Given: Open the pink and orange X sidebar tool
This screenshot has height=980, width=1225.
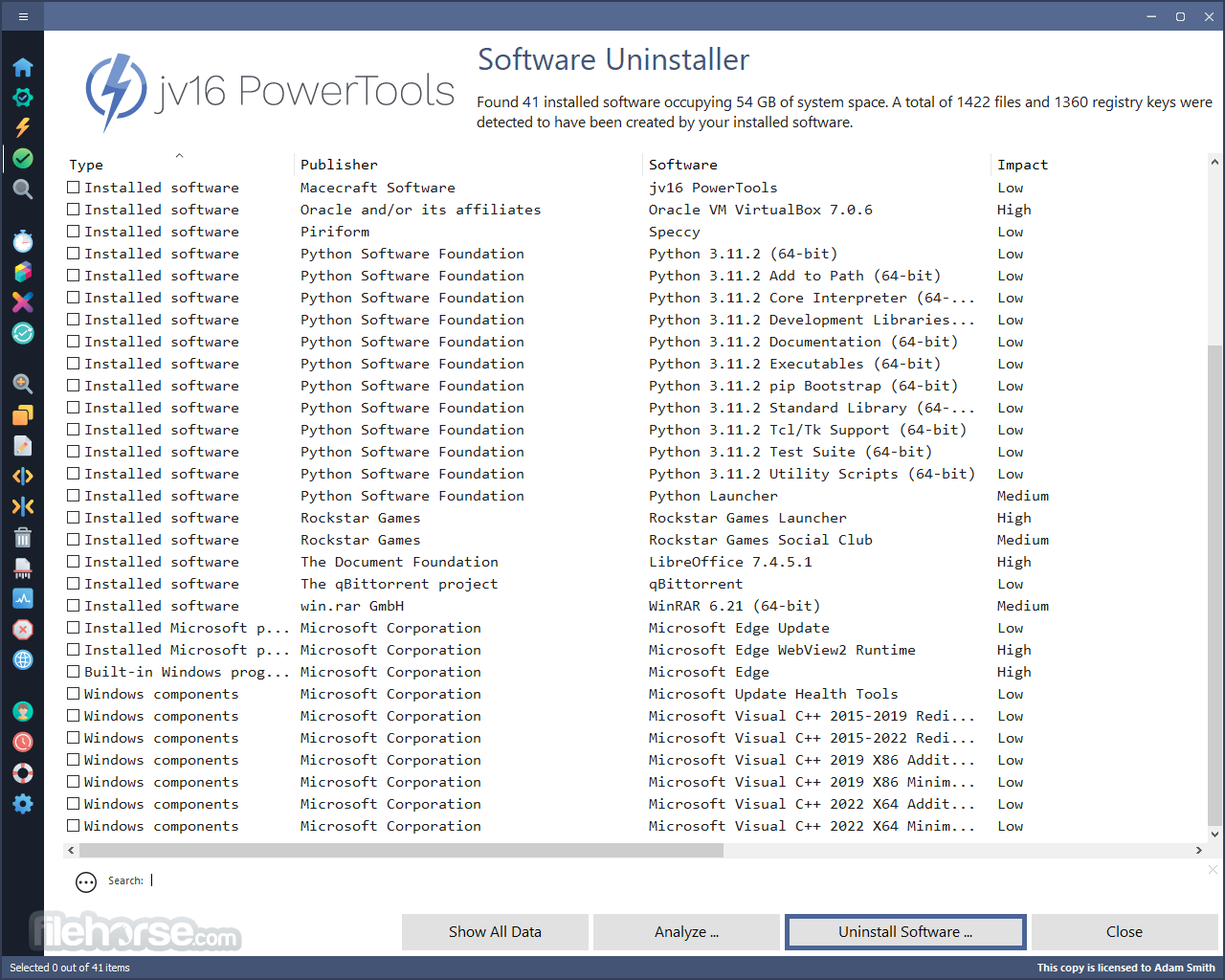Looking at the screenshot, I should point(23,302).
